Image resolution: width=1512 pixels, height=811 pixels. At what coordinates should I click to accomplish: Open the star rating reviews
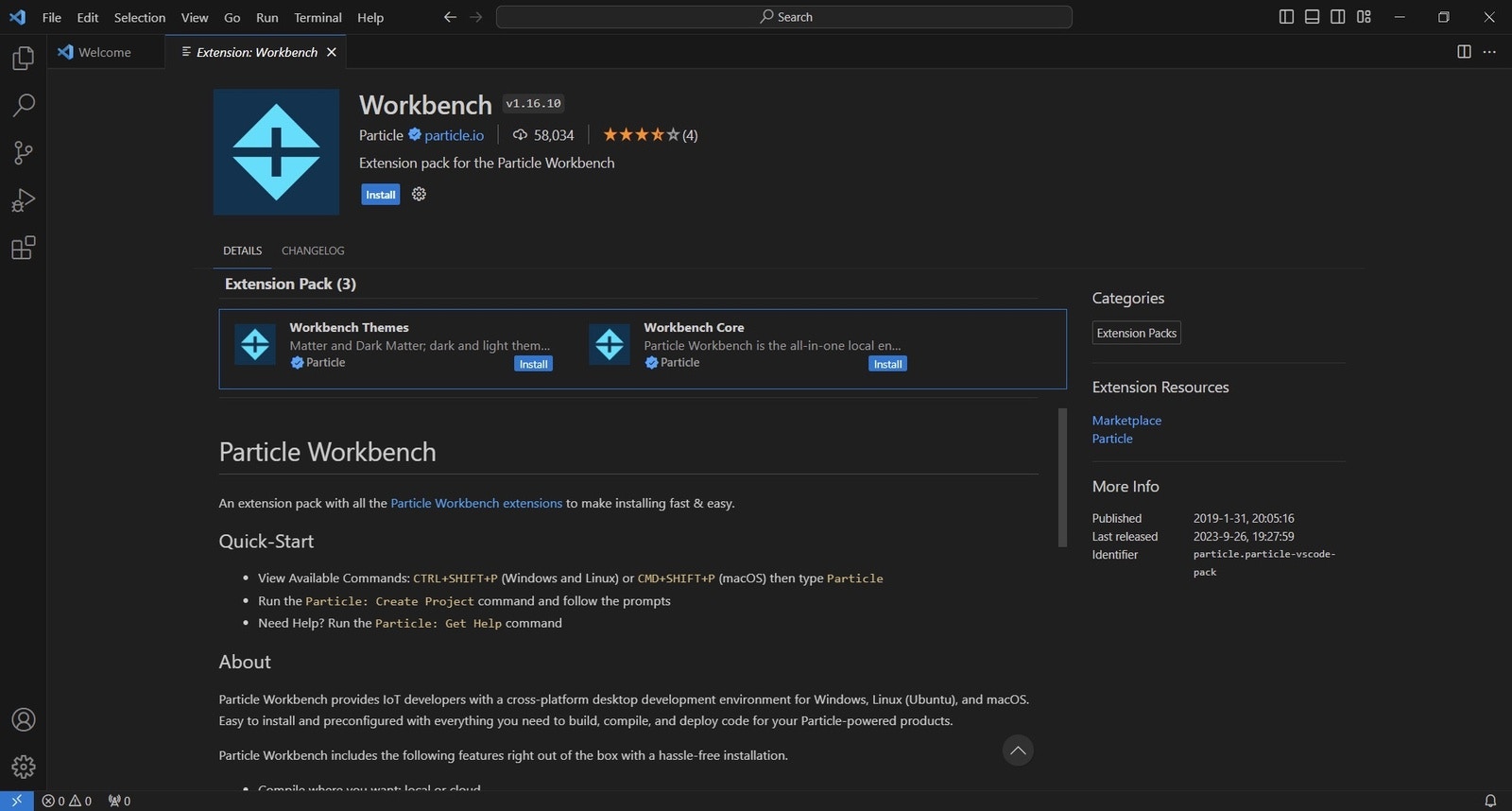click(x=650, y=135)
